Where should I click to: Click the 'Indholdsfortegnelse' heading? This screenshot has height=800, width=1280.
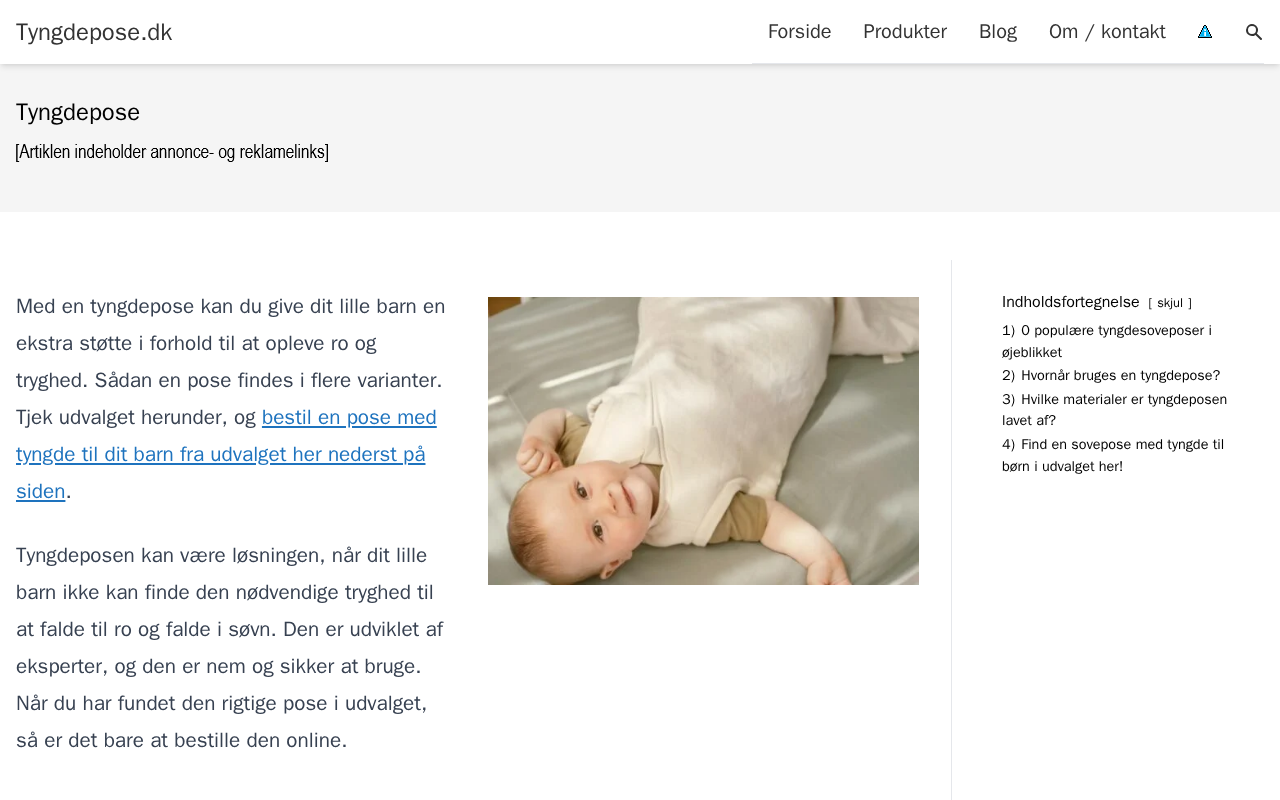click(1070, 302)
